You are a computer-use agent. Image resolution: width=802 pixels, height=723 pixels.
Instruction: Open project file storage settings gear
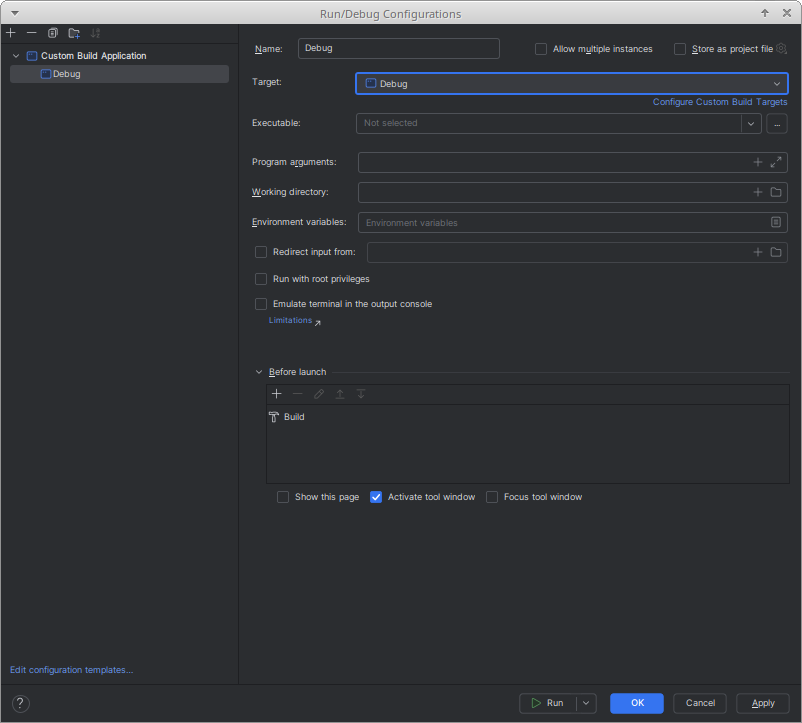click(x=781, y=49)
